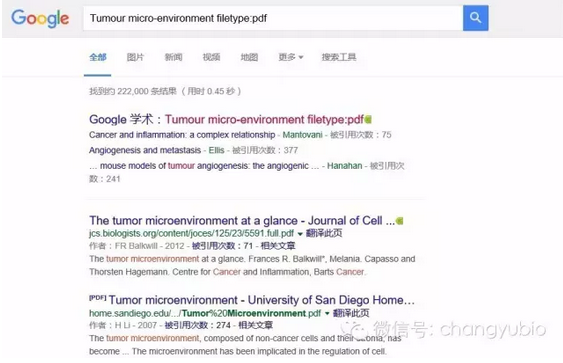Click the blue search magnifier button
This screenshot has width=563, height=363.
[475, 18]
